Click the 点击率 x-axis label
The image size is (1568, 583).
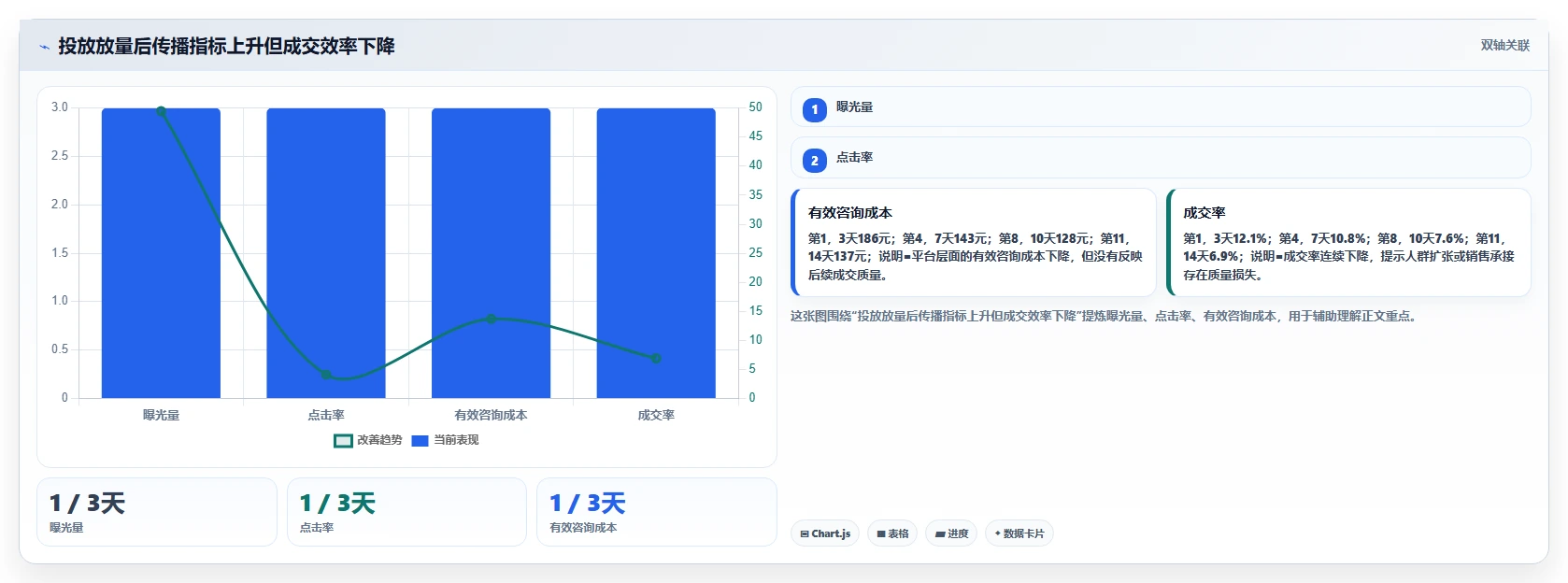point(326,415)
